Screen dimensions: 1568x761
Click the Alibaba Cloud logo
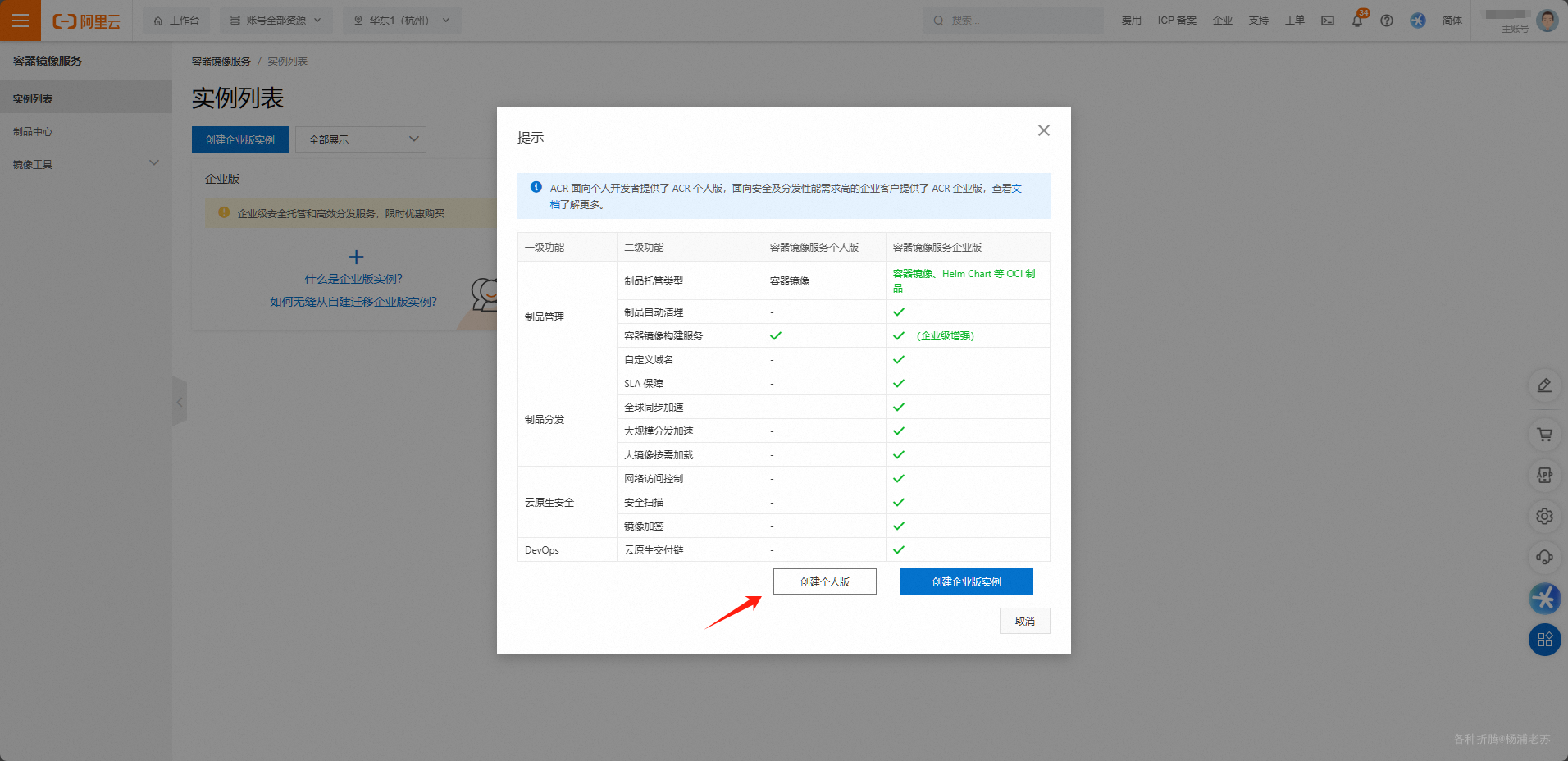pos(86,21)
